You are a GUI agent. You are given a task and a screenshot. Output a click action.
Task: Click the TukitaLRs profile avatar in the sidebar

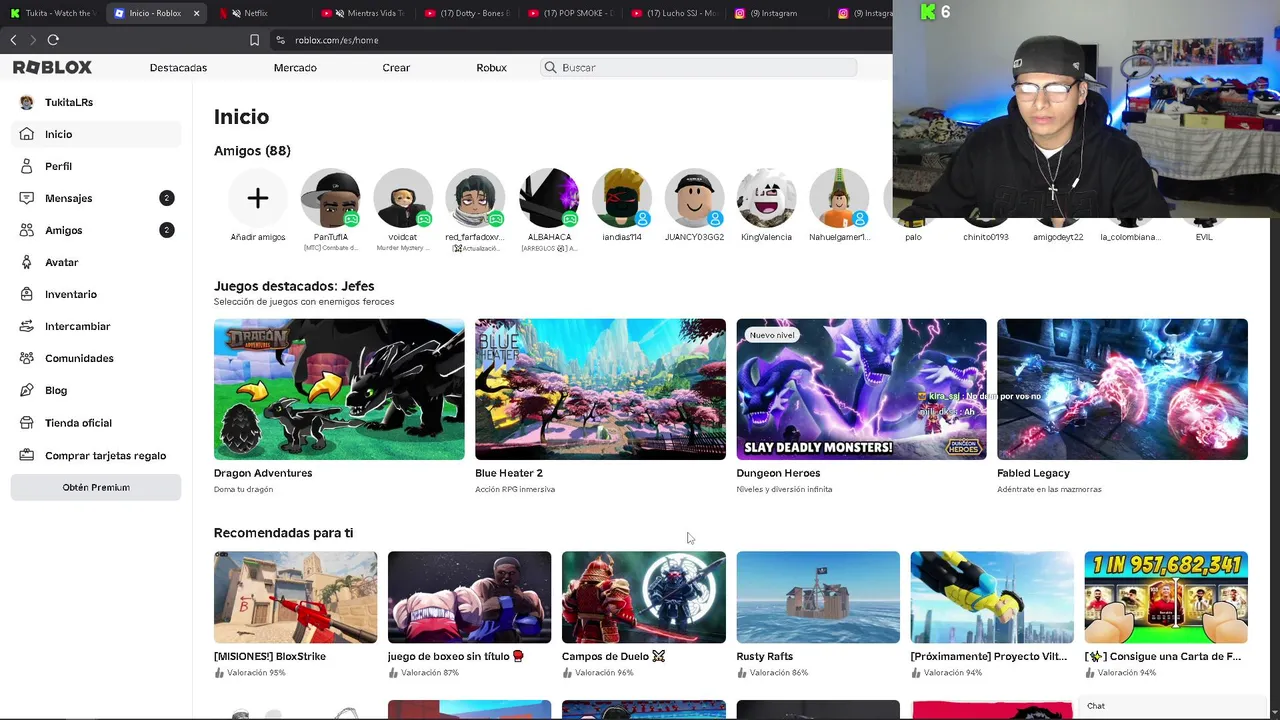(x=27, y=102)
